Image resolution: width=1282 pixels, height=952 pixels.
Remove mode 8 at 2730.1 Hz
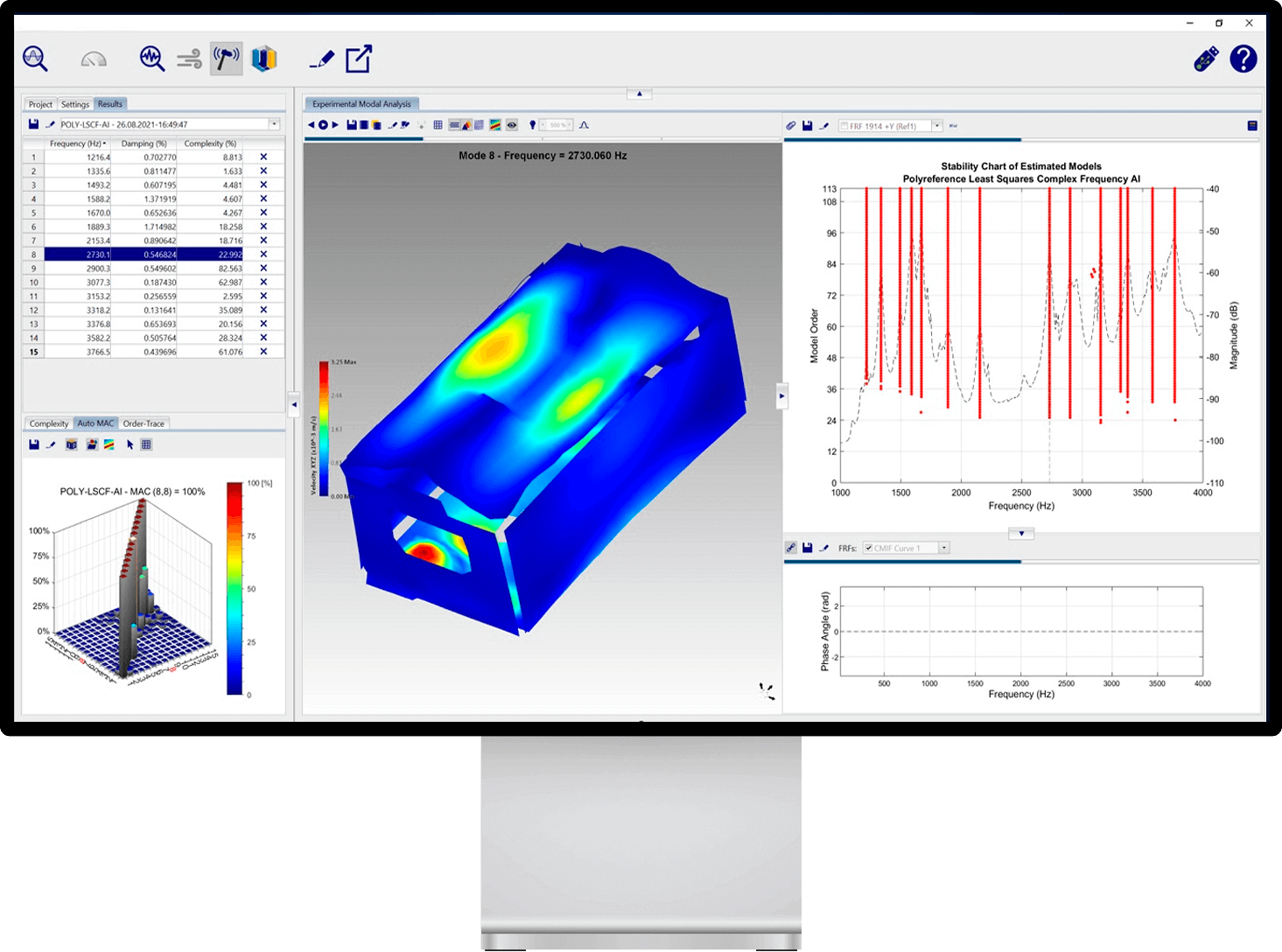tap(263, 255)
